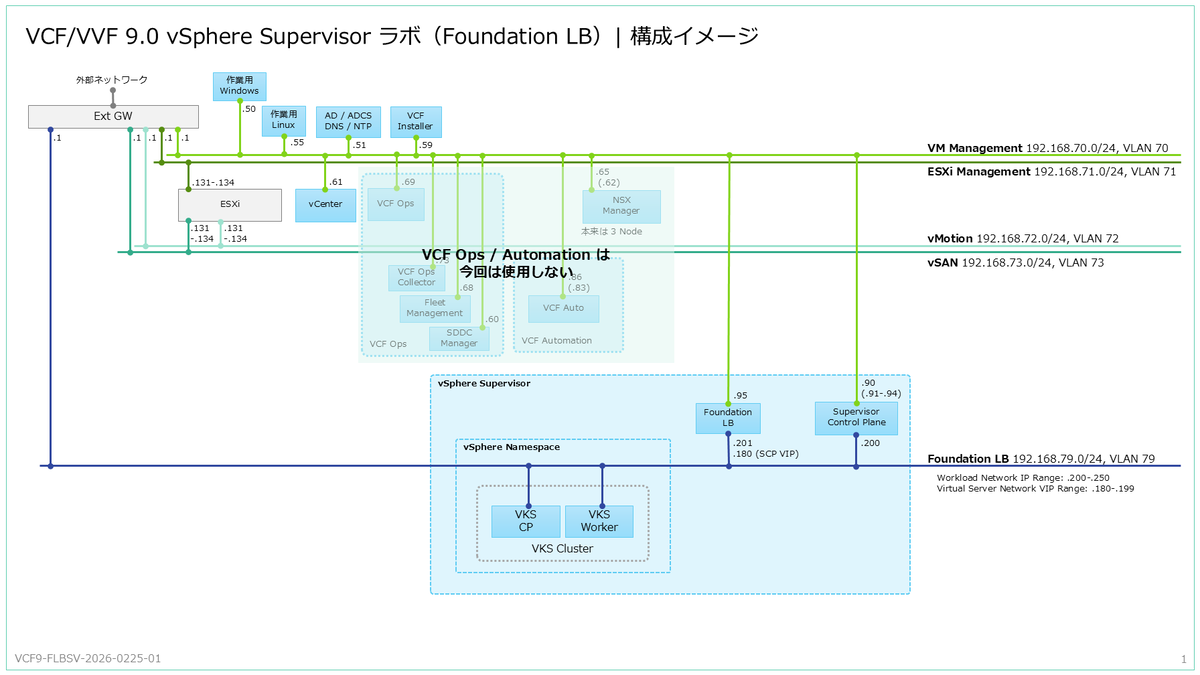Select the VKS Cluster label
This screenshot has height=675, width=1200.
(x=562, y=548)
